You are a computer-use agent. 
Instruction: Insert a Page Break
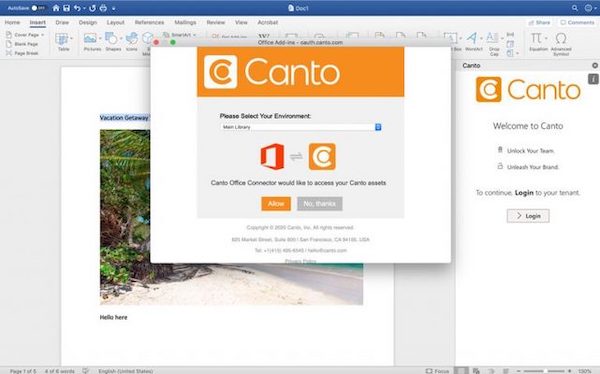(22, 53)
